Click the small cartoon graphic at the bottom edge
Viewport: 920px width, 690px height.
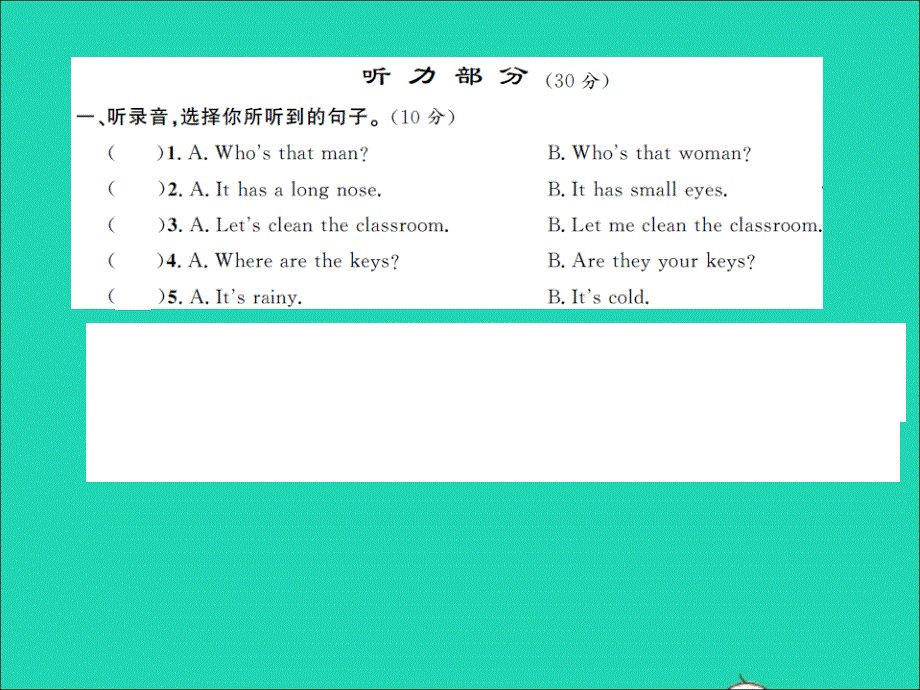746,682
